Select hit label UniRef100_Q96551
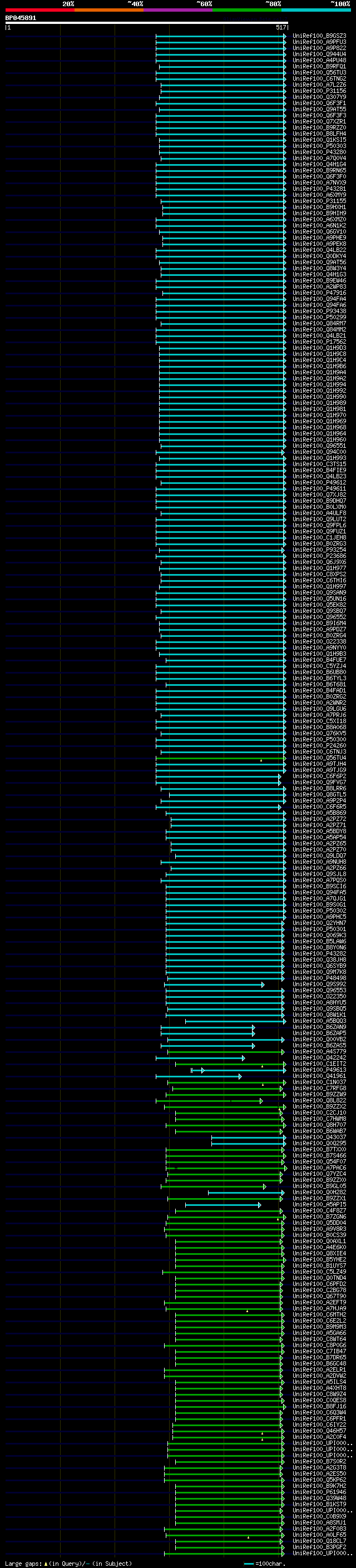This screenshot has width=356, height=1568. tap(319, 446)
